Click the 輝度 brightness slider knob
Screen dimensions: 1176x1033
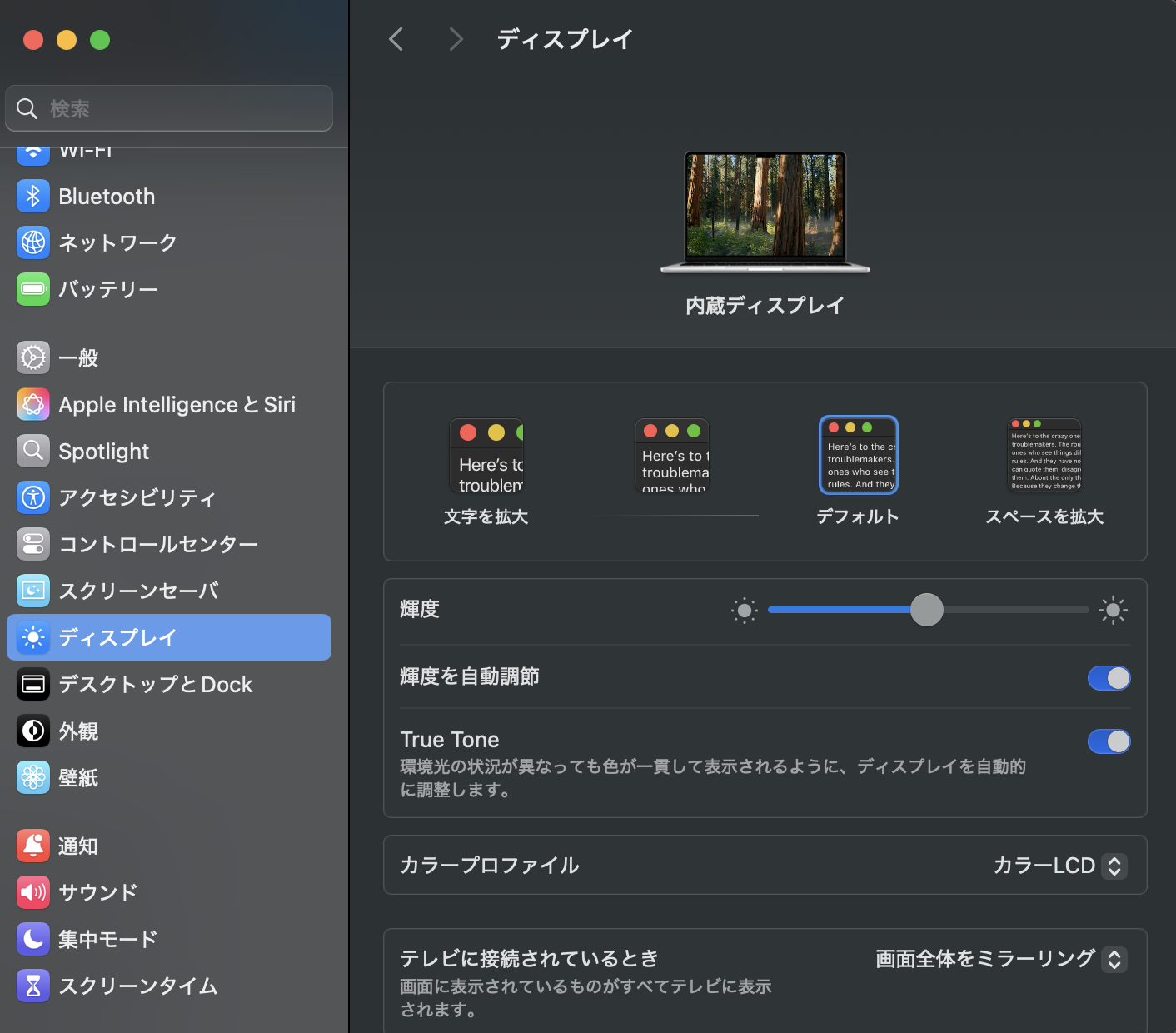926,610
